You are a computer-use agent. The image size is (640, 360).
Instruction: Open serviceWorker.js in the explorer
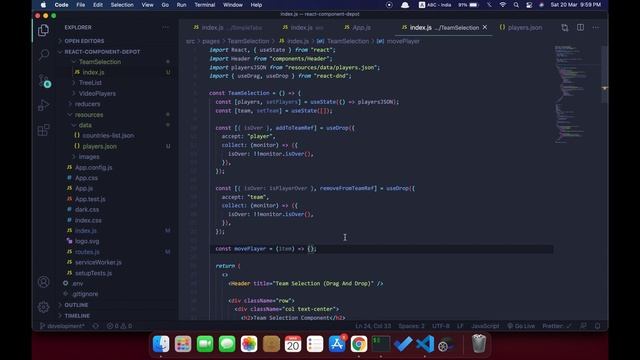coord(98,262)
